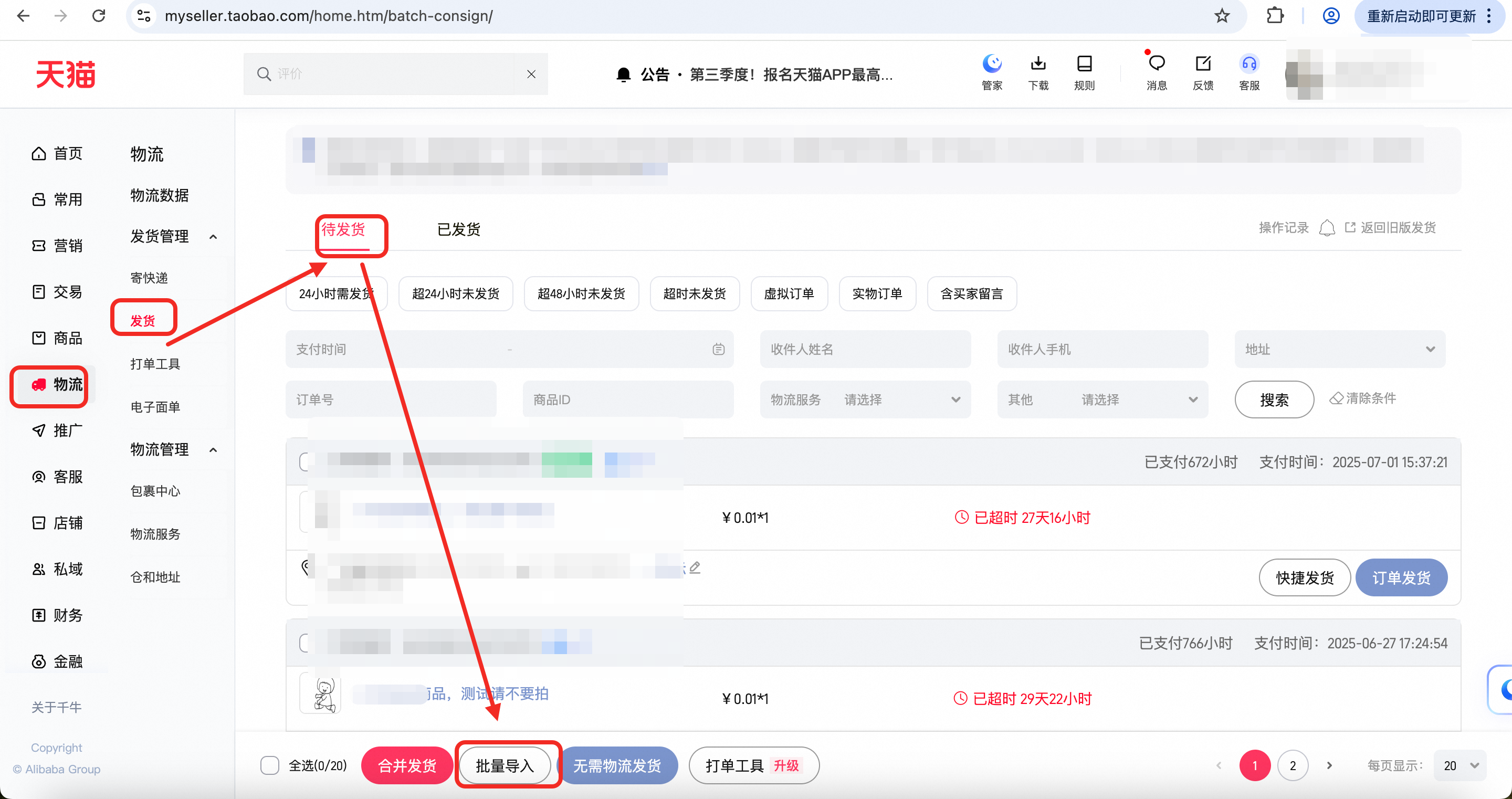This screenshot has width=1512, height=799.
Task: Open 营销 in the sidebar
Action: pos(57,246)
